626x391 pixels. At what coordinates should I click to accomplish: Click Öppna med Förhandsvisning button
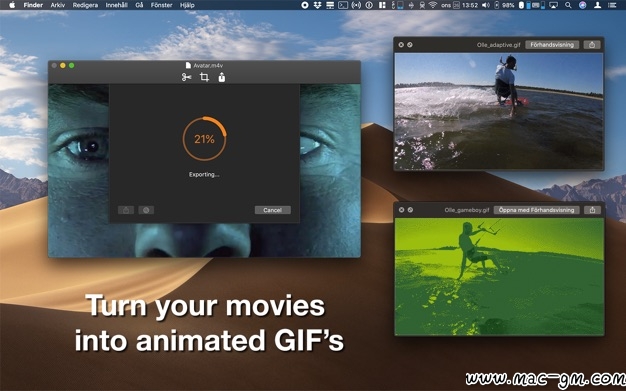click(x=536, y=210)
